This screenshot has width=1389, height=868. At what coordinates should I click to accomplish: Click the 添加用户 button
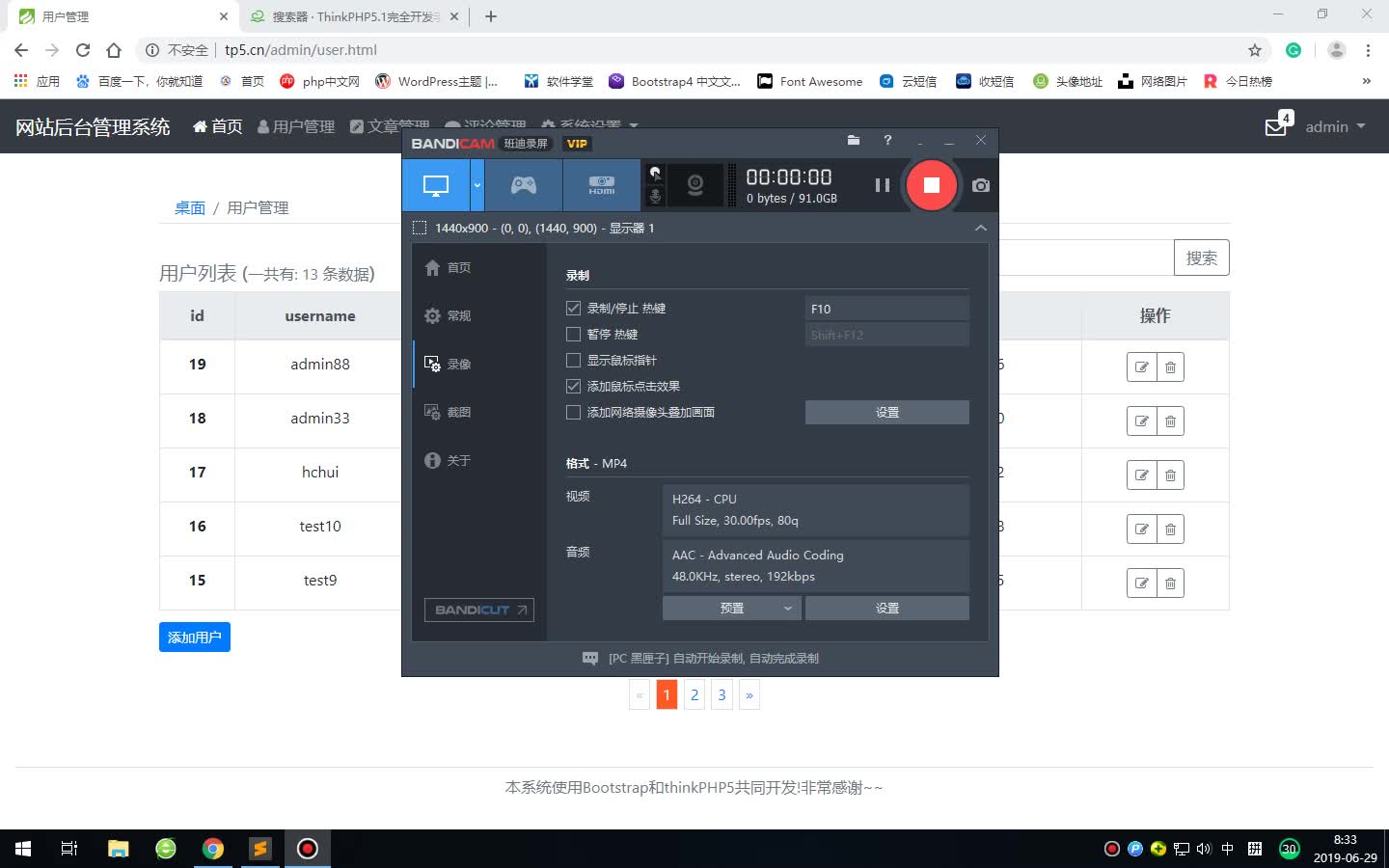(x=195, y=637)
